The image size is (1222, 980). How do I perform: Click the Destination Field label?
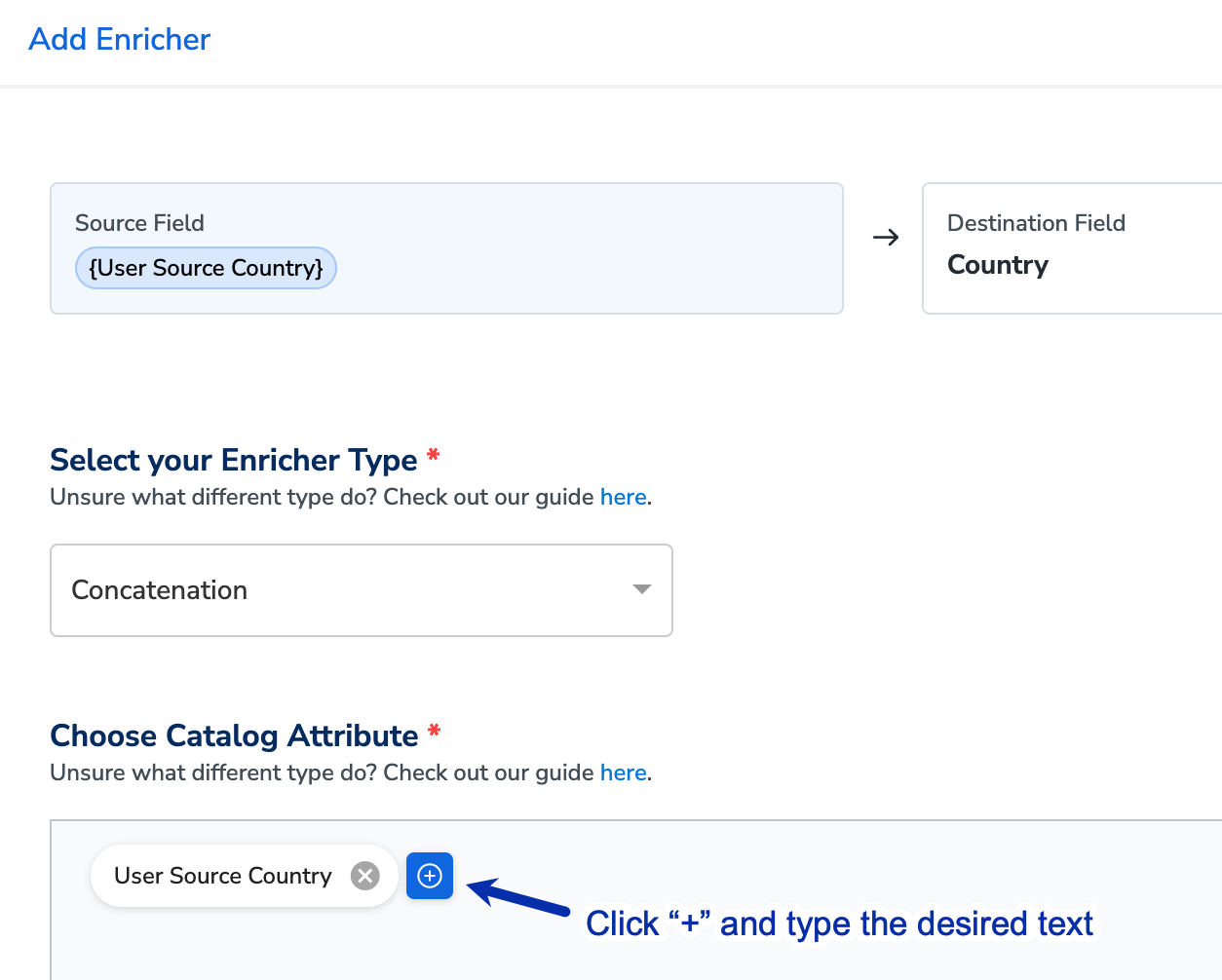click(x=1036, y=223)
